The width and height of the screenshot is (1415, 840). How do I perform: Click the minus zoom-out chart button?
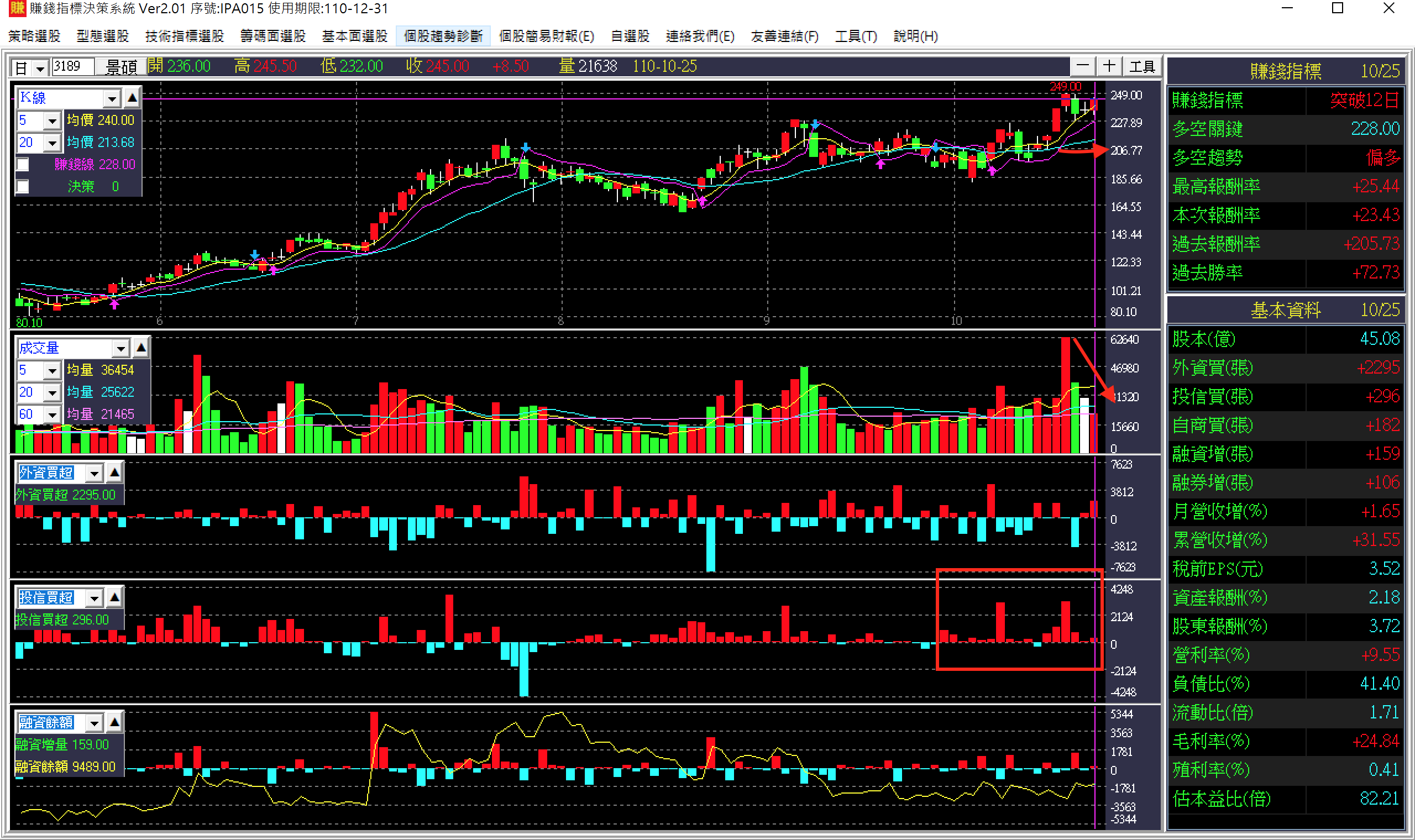click(x=1082, y=66)
